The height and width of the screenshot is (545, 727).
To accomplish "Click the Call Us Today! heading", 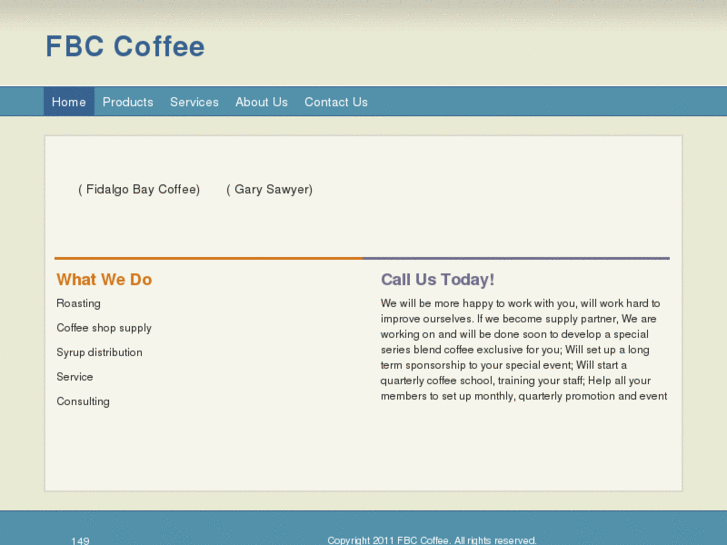I will [x=438, y=279].
